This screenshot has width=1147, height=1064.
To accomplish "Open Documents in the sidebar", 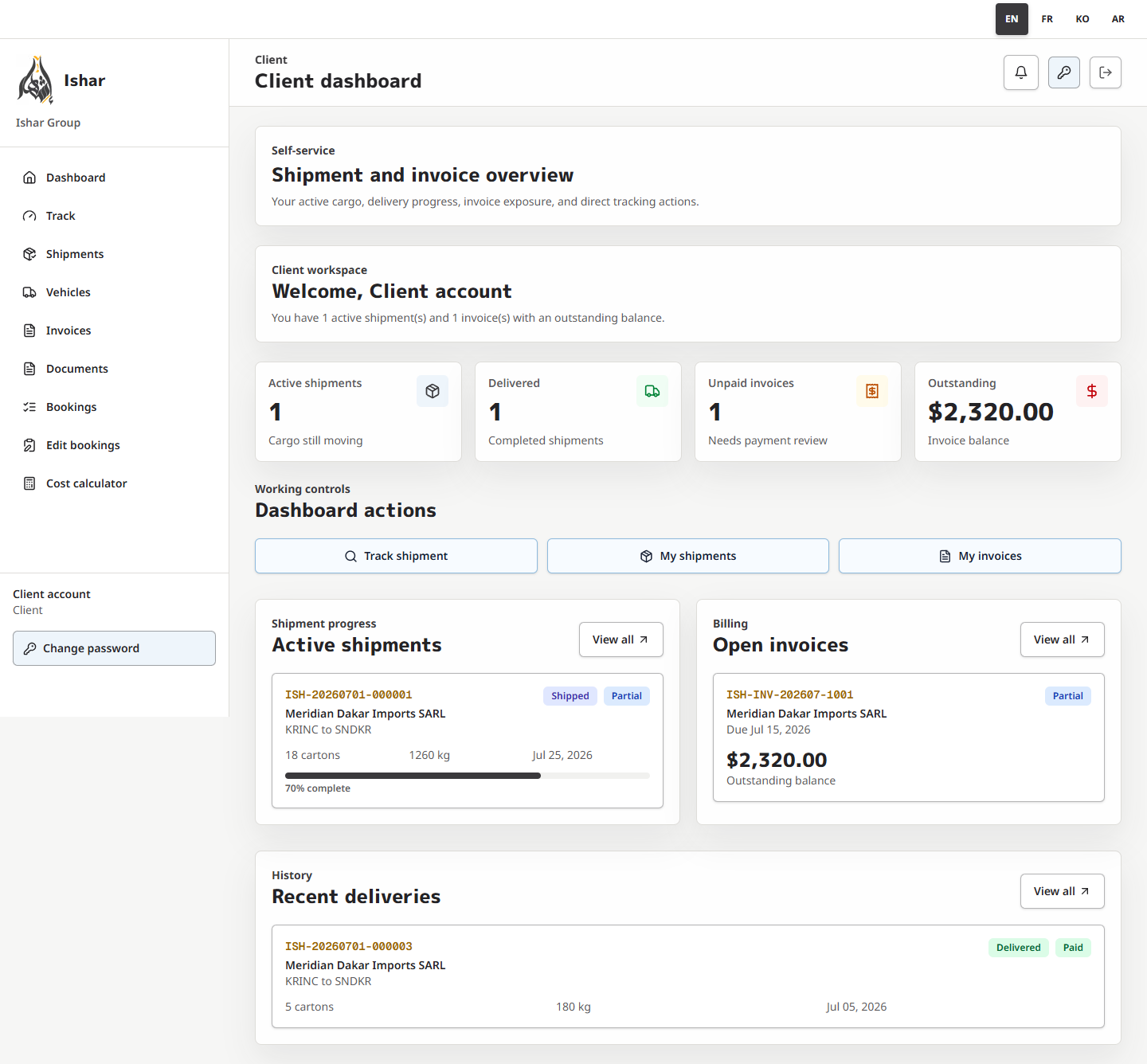I will pos(115,369).
